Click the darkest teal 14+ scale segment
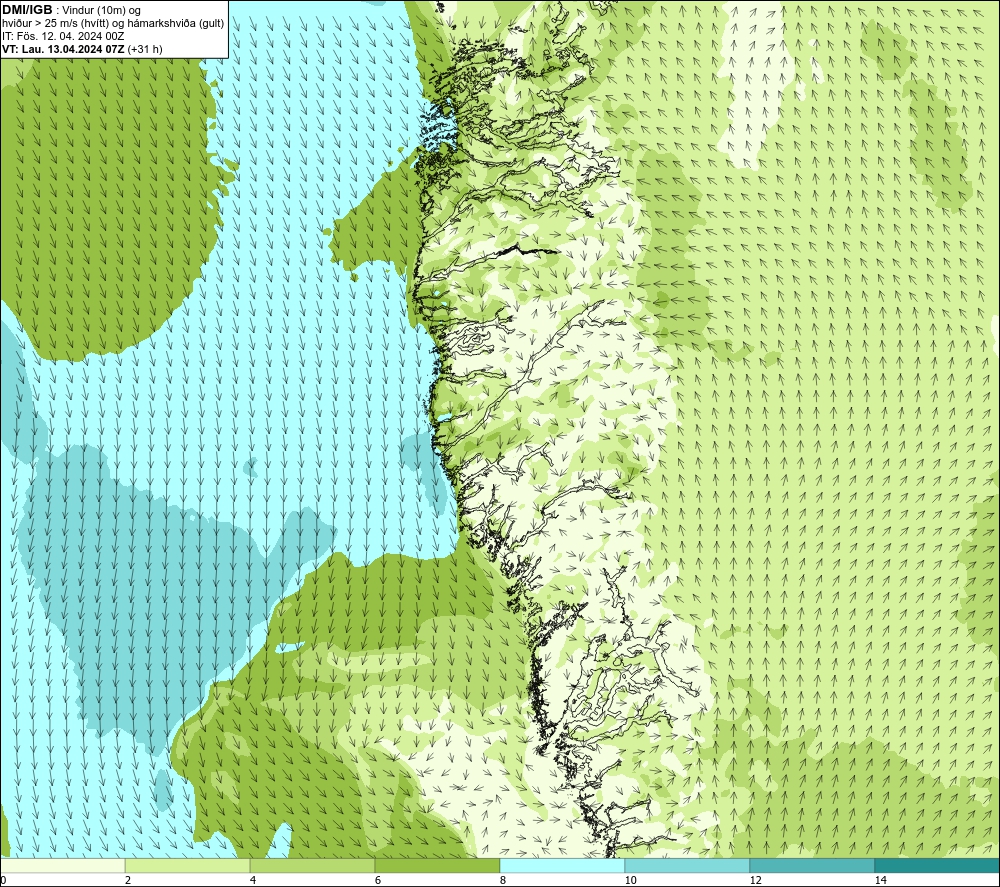The width and height of the screenshot is (1000, 887). [x=938, y=865]
